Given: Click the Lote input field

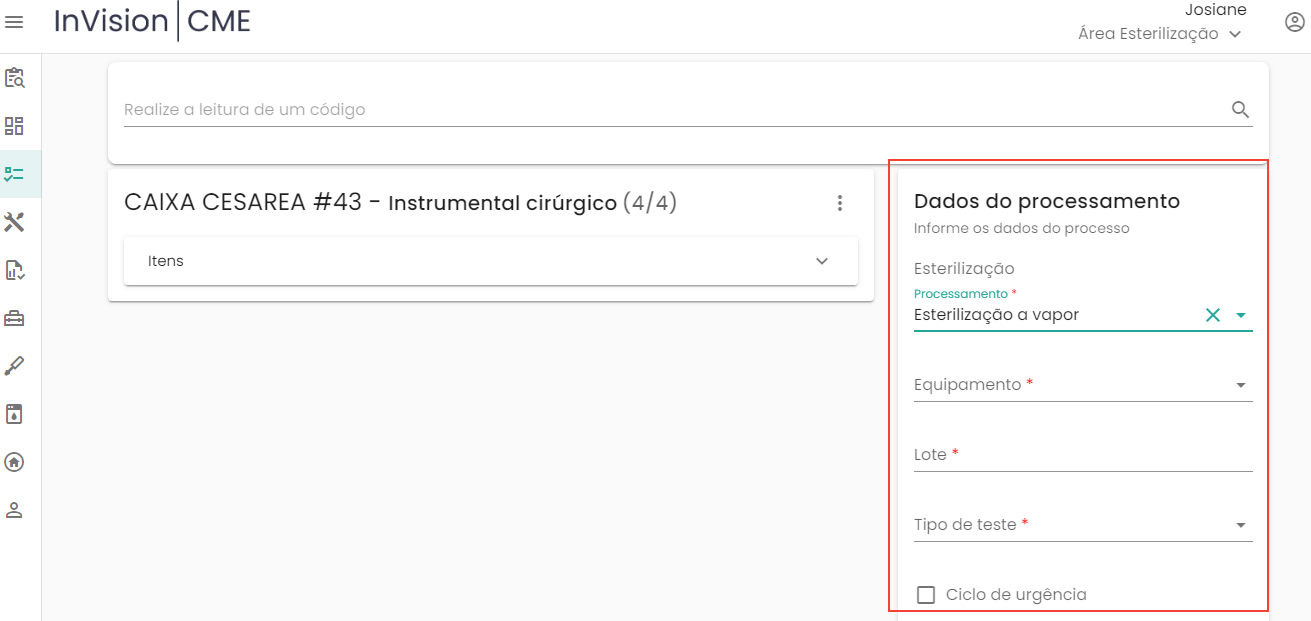Looking at the screenshot, I should (1082, 455).
